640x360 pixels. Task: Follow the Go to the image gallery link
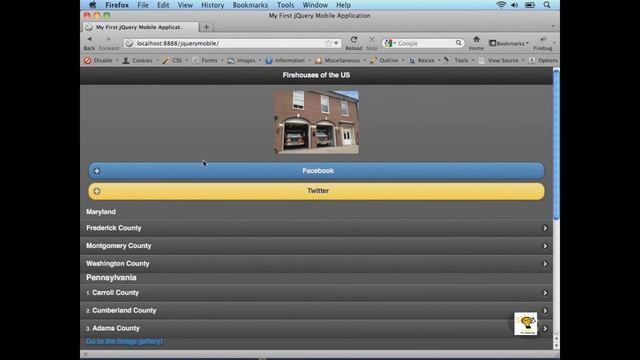click(124, 341)
